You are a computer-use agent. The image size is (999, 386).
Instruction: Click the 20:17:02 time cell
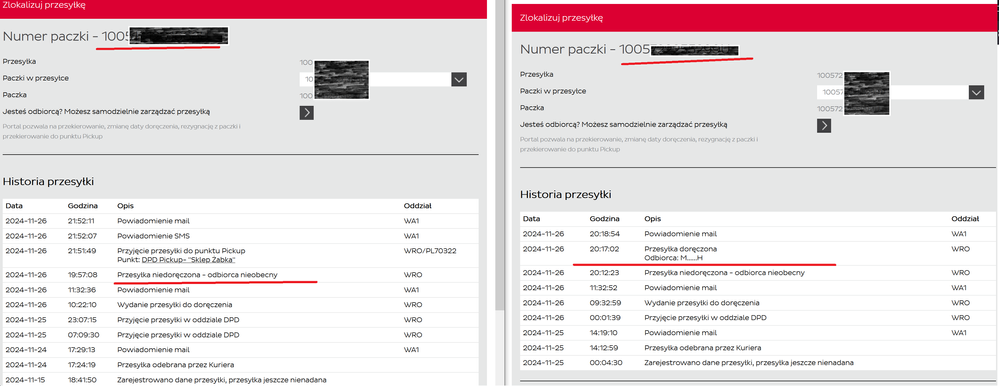click(x=605, y=249)
